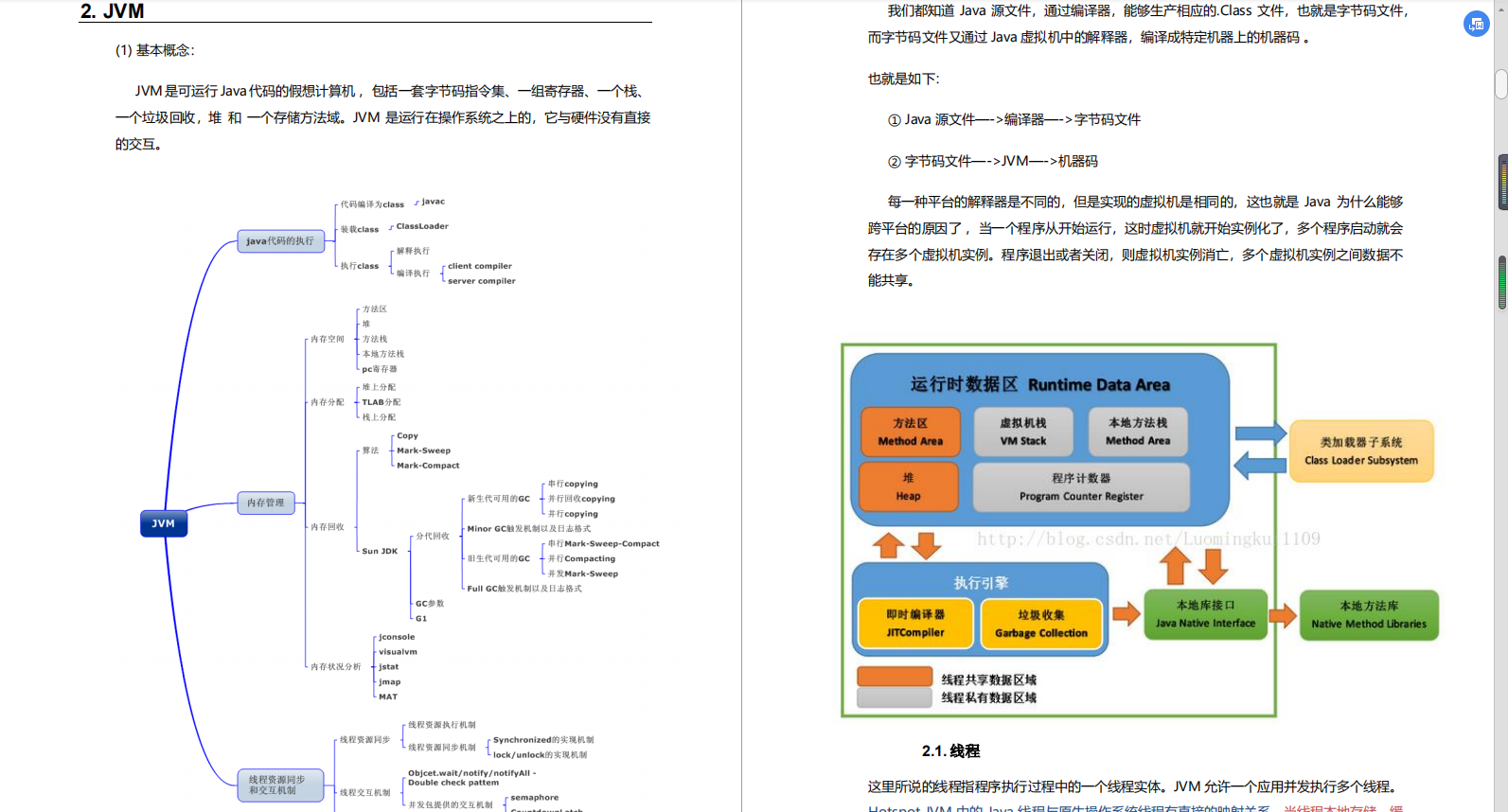Screen dimensions: 1508x812
Task: Click the 'visualvm' tool leaf
Action: [x=398, y=652]
